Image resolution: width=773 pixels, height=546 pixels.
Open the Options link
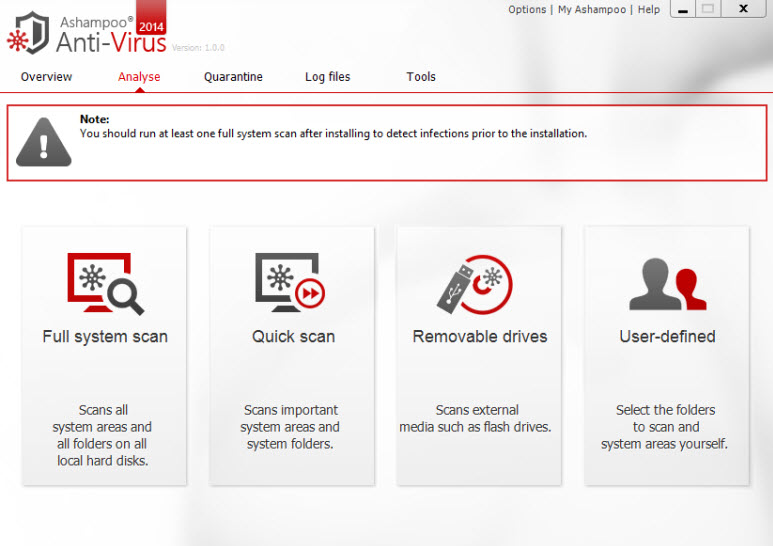click(x=527, y=9)
